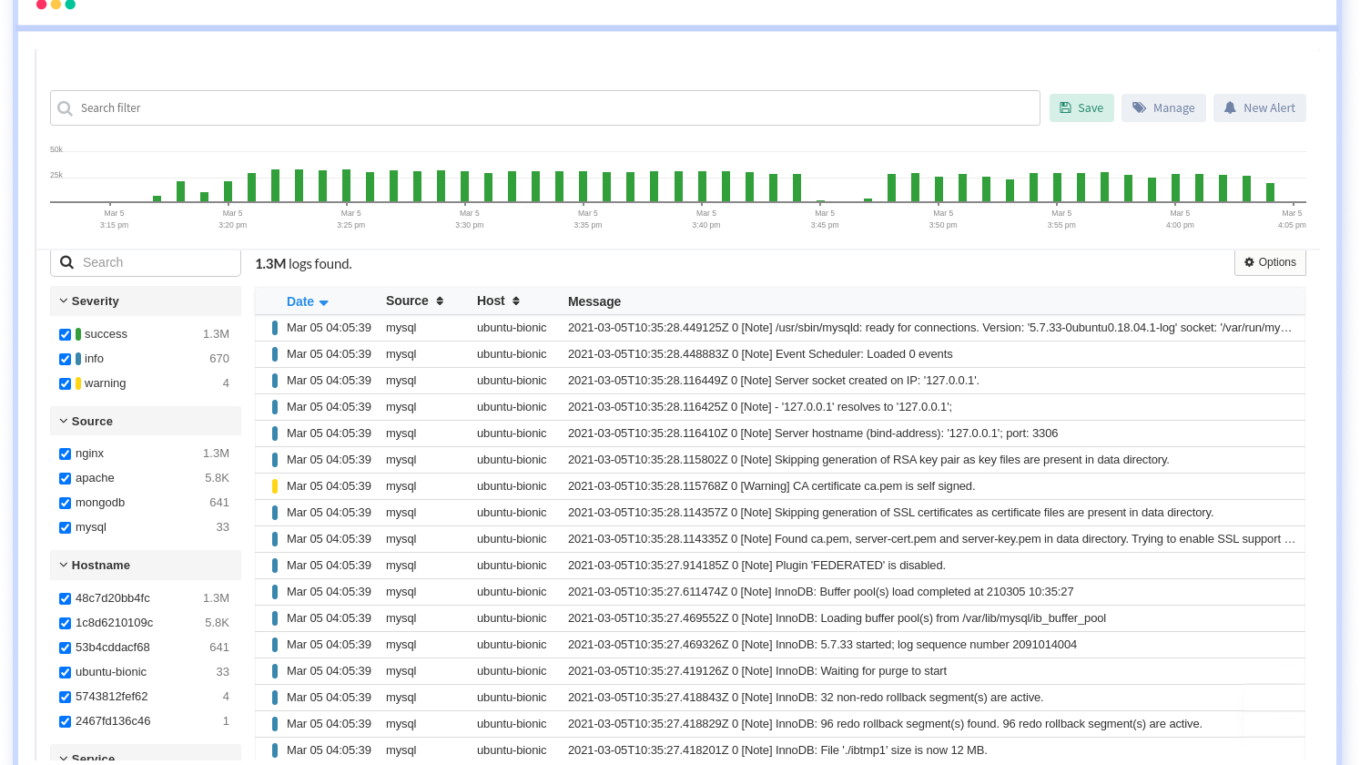Toggle the mongodb source checkbox
Viewport: 1360px width, 765px height.
pos(65,503)
